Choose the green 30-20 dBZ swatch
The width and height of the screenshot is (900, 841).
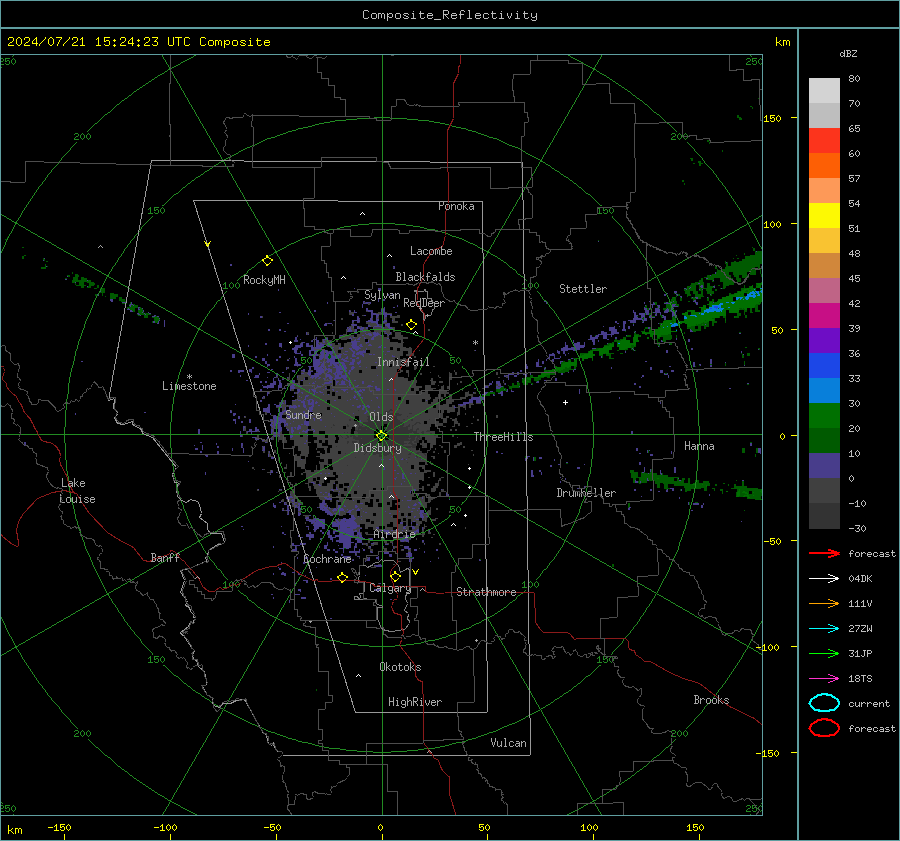(x=824, y=415)
